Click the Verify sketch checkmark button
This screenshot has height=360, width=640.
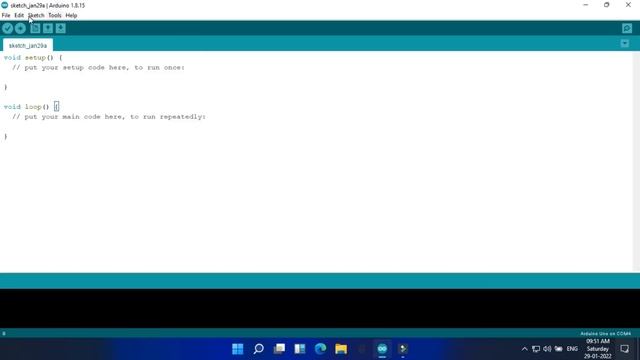tap(7, 28)
